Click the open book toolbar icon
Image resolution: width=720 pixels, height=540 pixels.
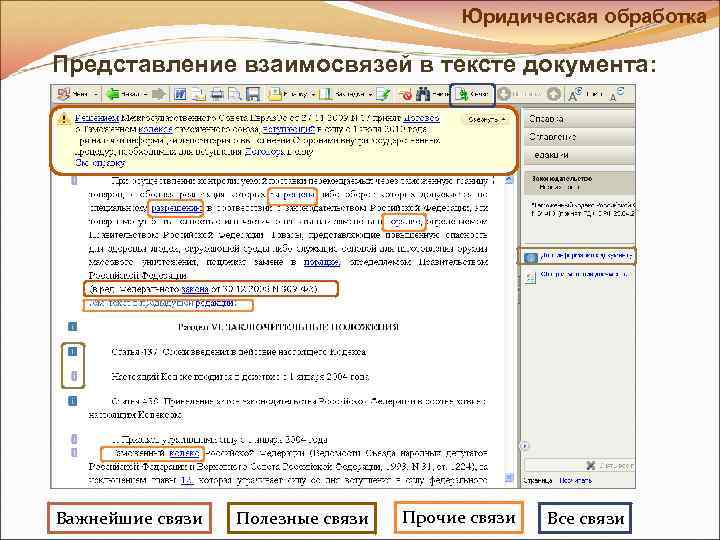pyautogui.click(x=326, y=94)
